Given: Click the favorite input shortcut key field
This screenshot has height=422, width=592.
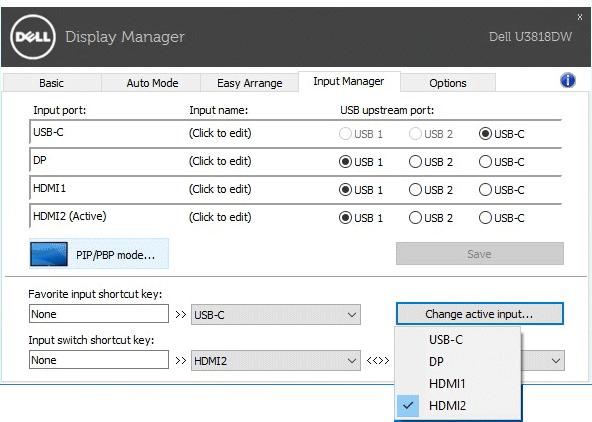Looking at the screenshot, I should pos(99,314).
